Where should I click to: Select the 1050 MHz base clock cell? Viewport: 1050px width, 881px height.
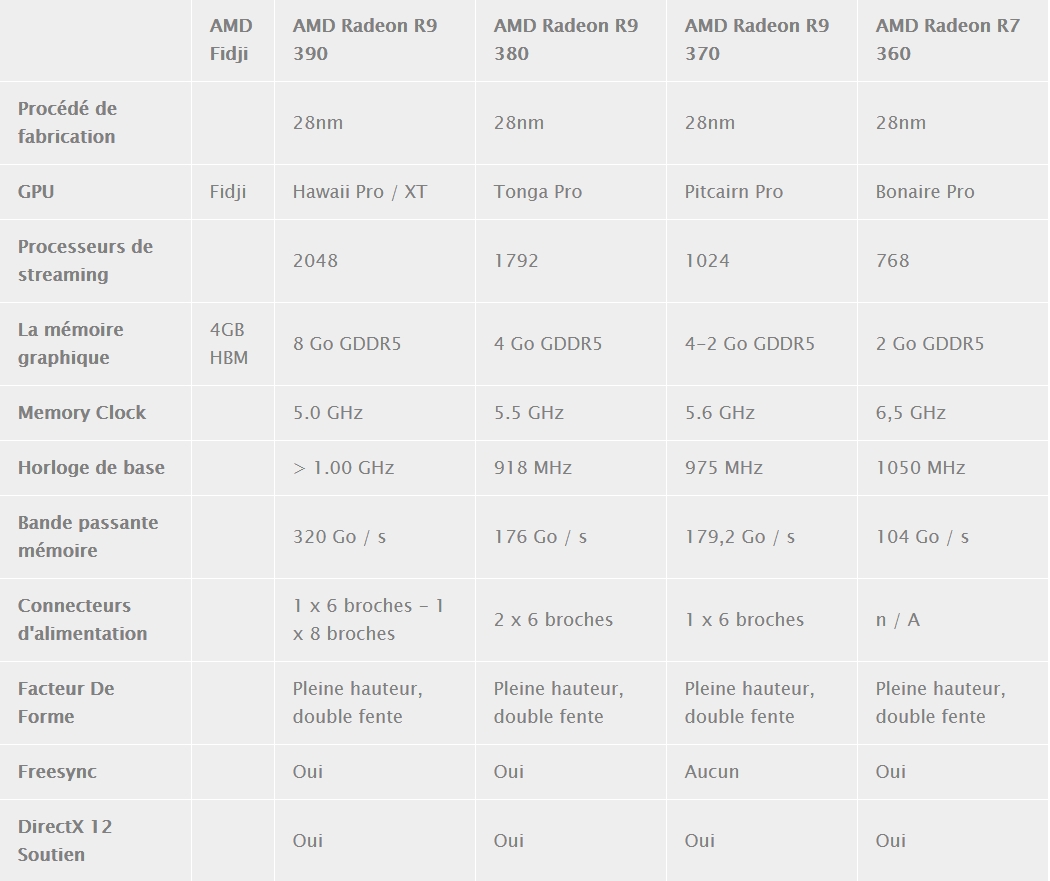point(920,467)
